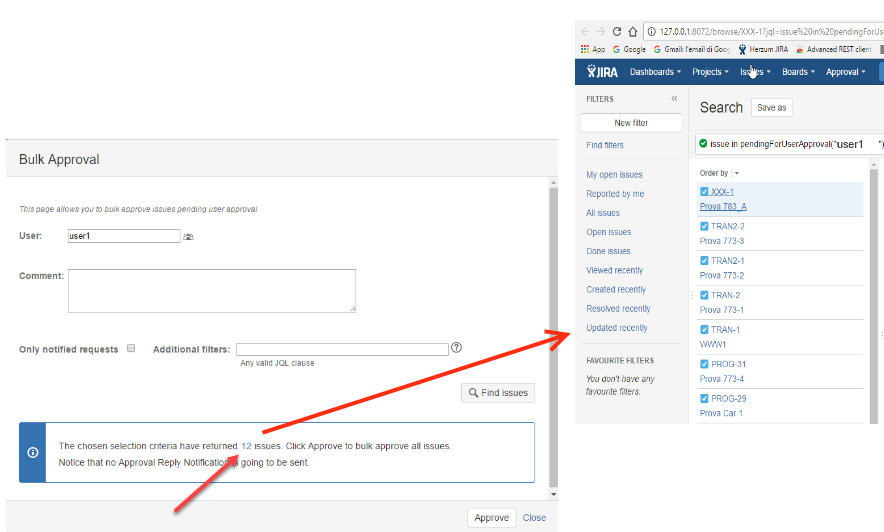884x532 pixels.
Task: Open the Approval menu
Action: tap(845, 72)
